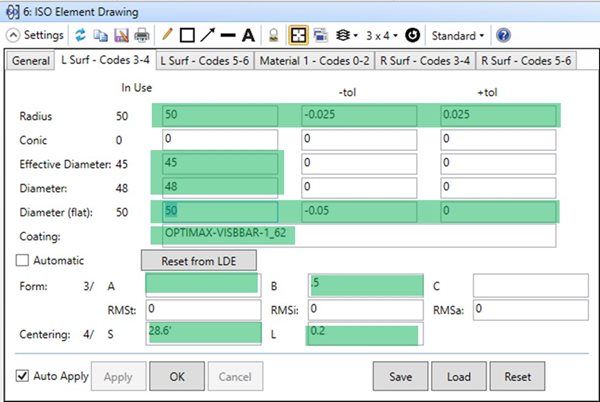The image size is (600, 402).
Task: Select the text annotation 'A' tool
Action: [x=248, y=35]
